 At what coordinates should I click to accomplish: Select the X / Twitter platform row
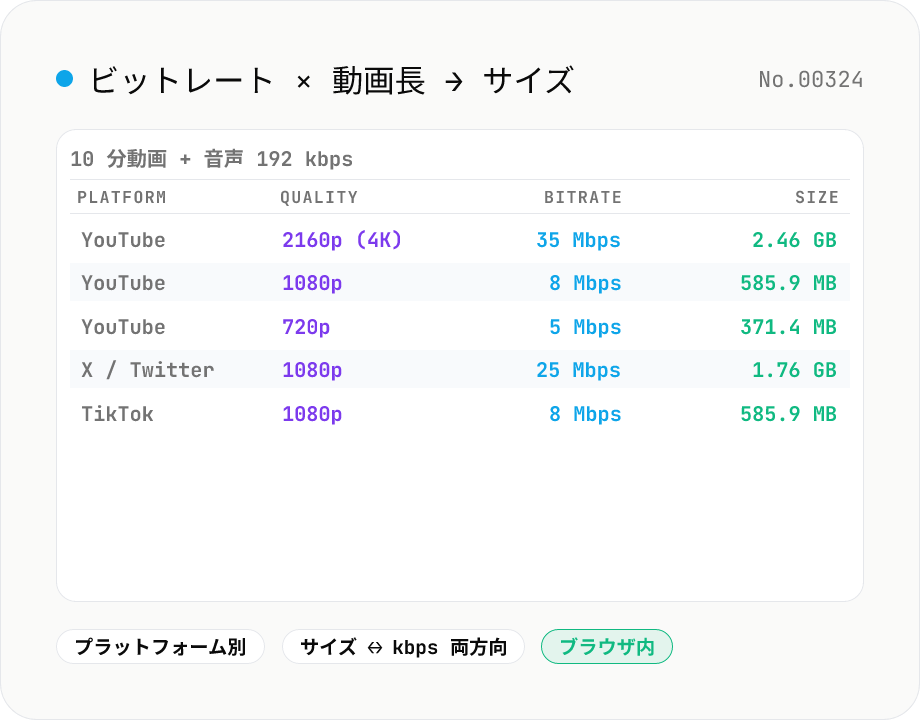click(x=460, y=370)
